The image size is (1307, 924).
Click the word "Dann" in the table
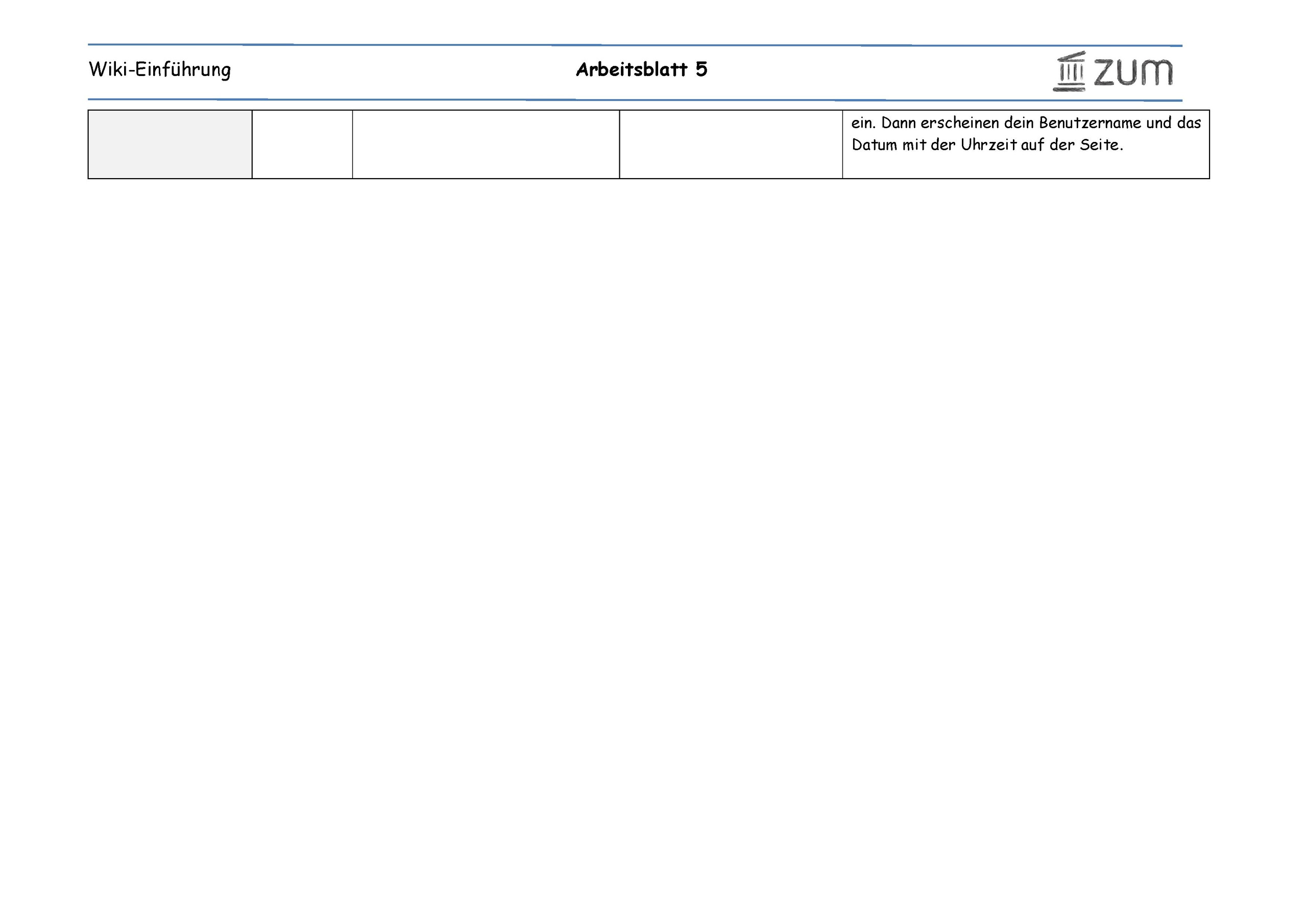tap(898, 123)
